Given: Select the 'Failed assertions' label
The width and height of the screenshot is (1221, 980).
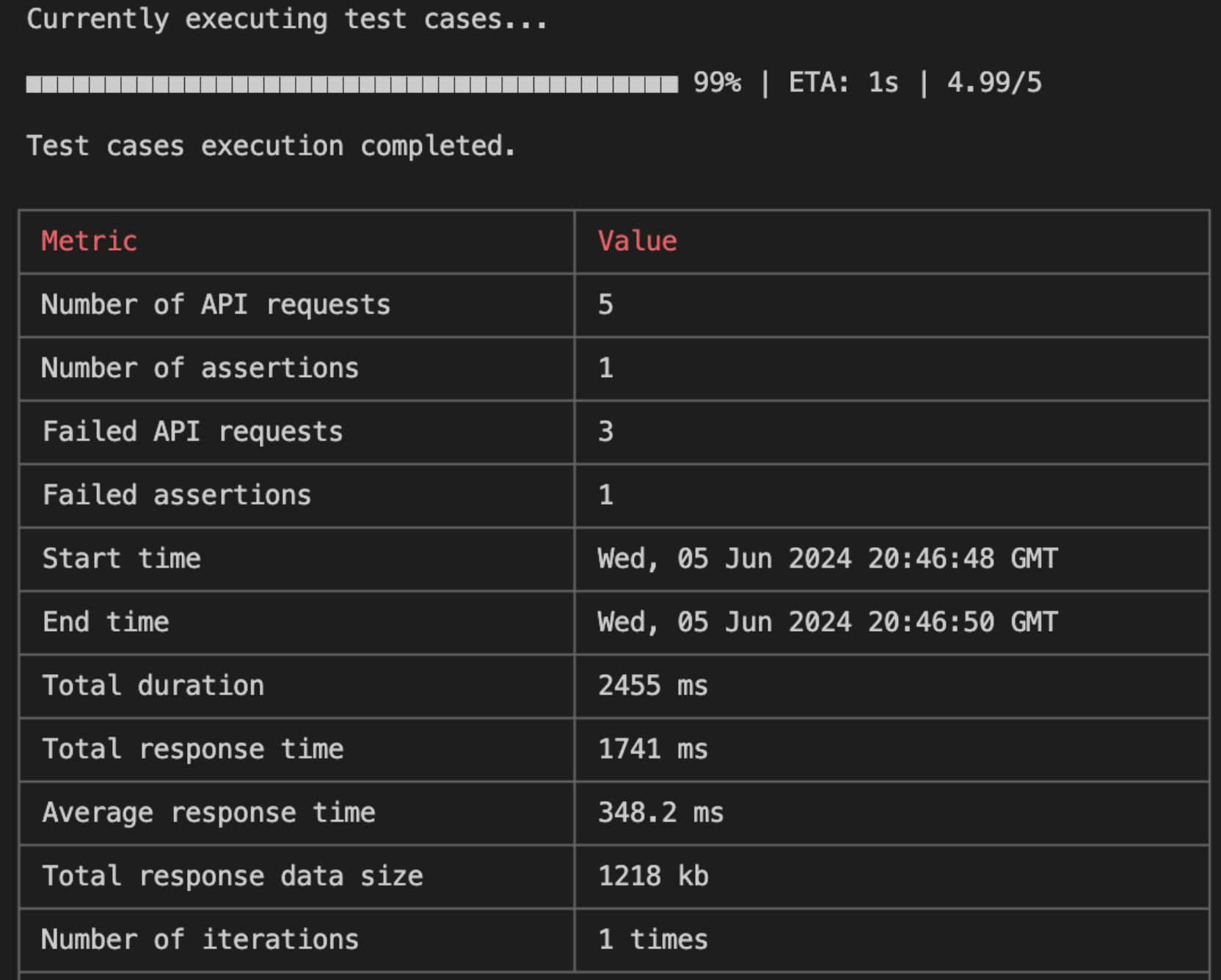Looking at the screenshot, I should (177, 495).
